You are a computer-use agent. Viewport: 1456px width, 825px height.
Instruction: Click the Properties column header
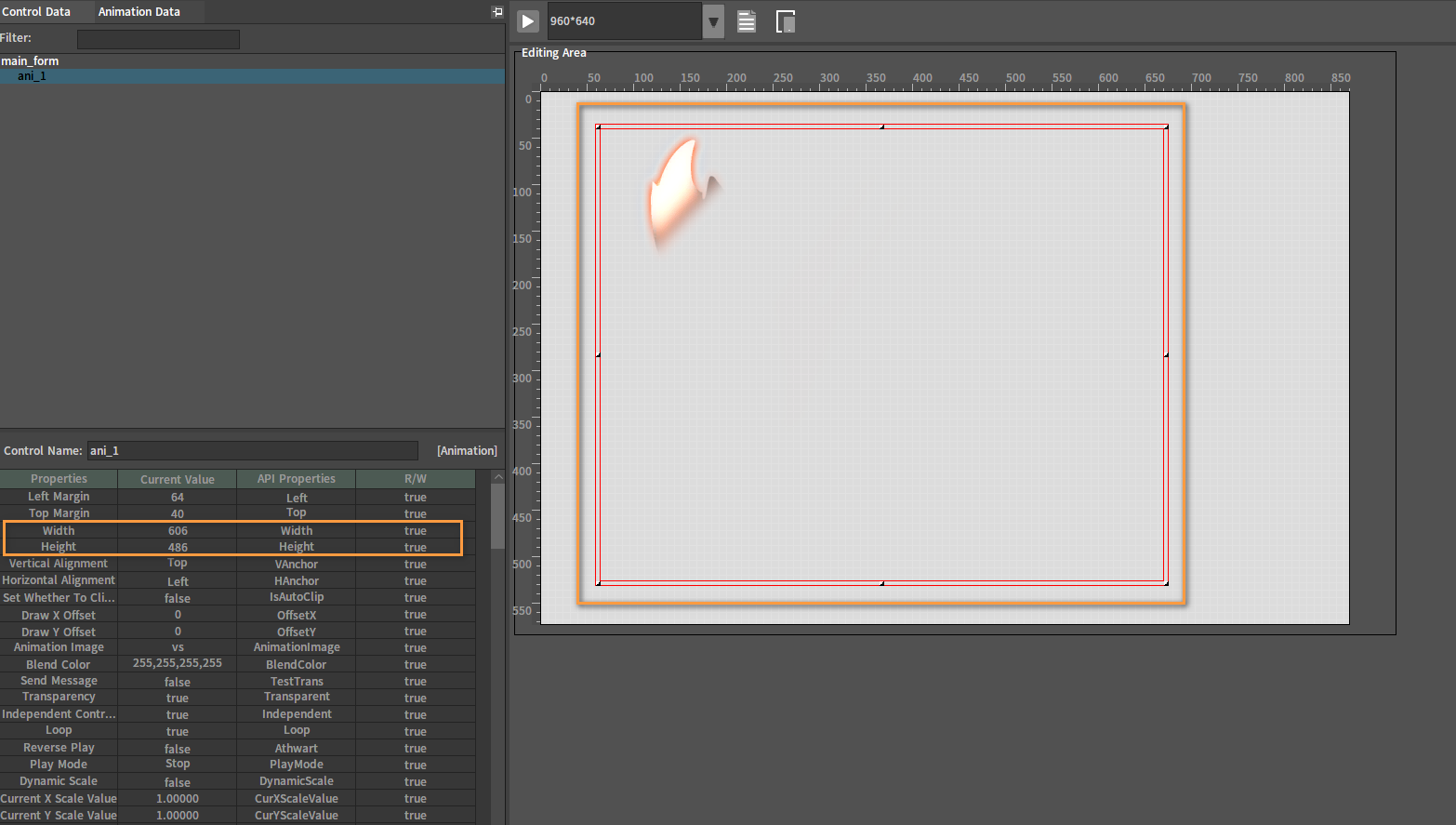tap(59, 479)
